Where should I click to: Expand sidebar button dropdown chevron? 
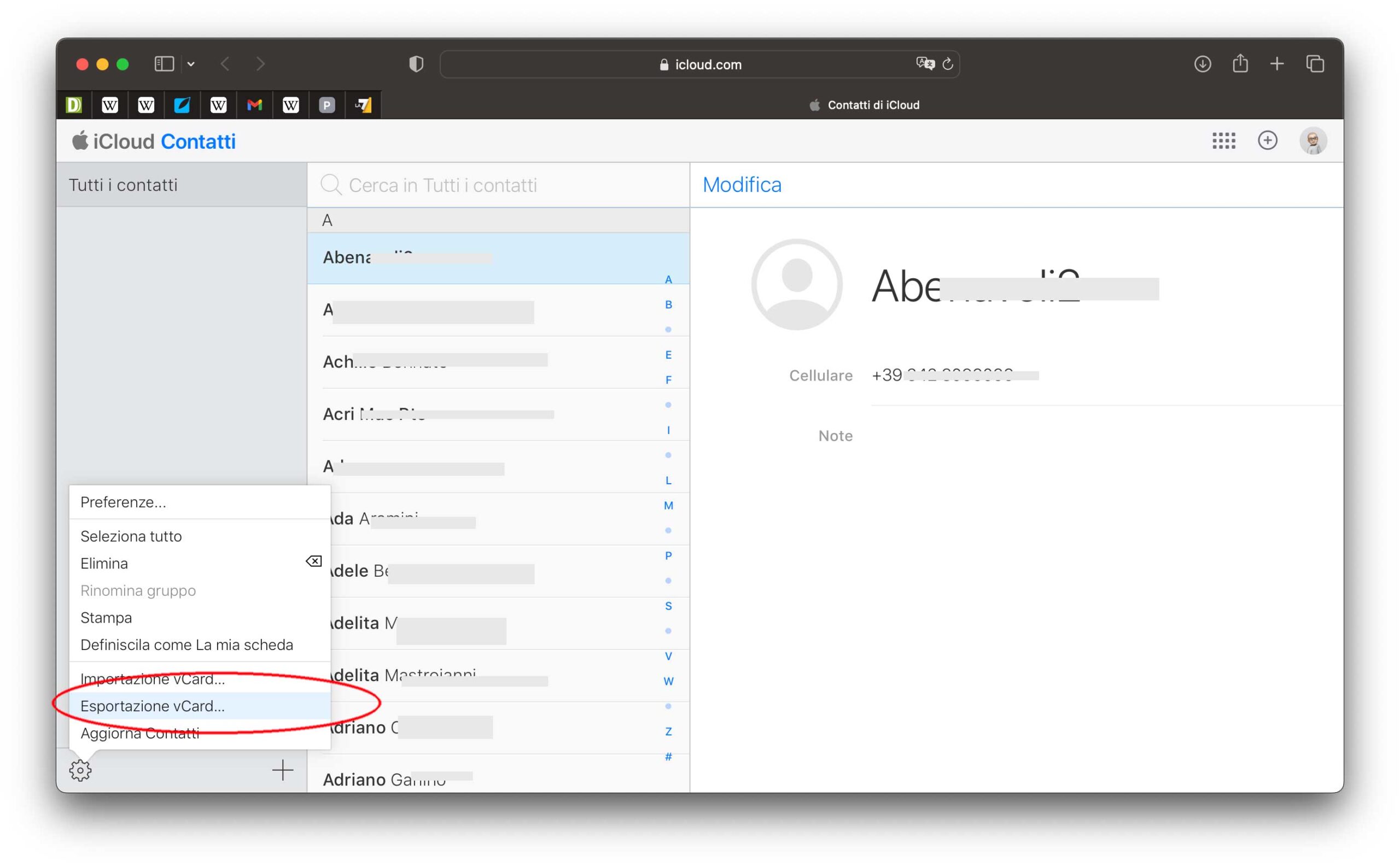click(191, 64)
